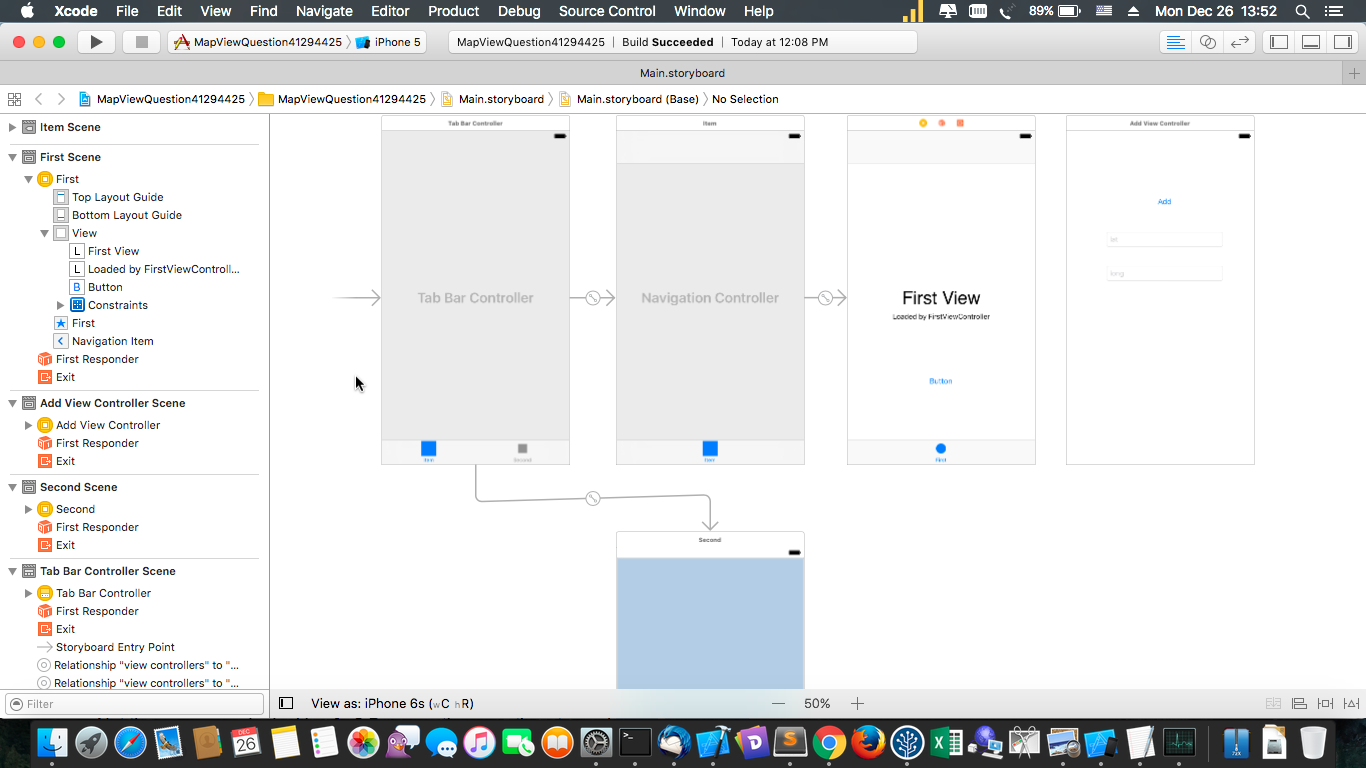Open Finder from the Dock
This screenshot has height=768, width=1366.
(52, 743)
